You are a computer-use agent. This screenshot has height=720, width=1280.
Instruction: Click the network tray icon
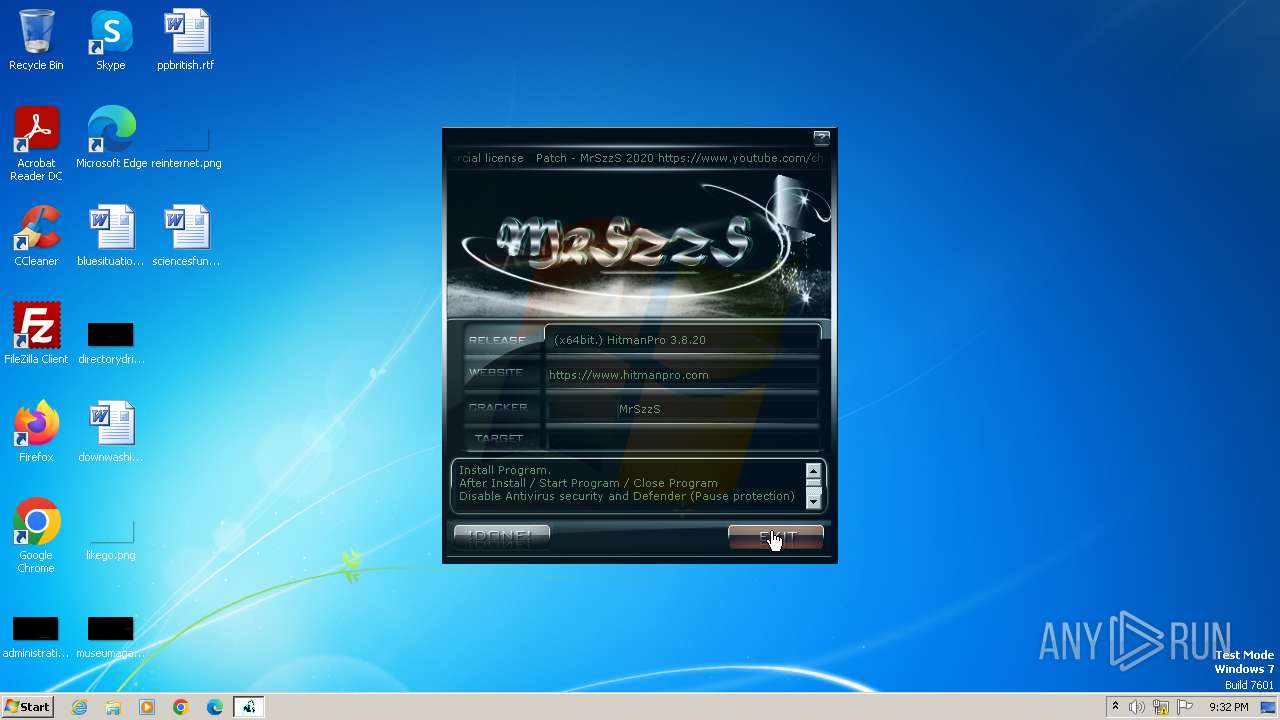pyautogui.click(x=1161, y=707)
